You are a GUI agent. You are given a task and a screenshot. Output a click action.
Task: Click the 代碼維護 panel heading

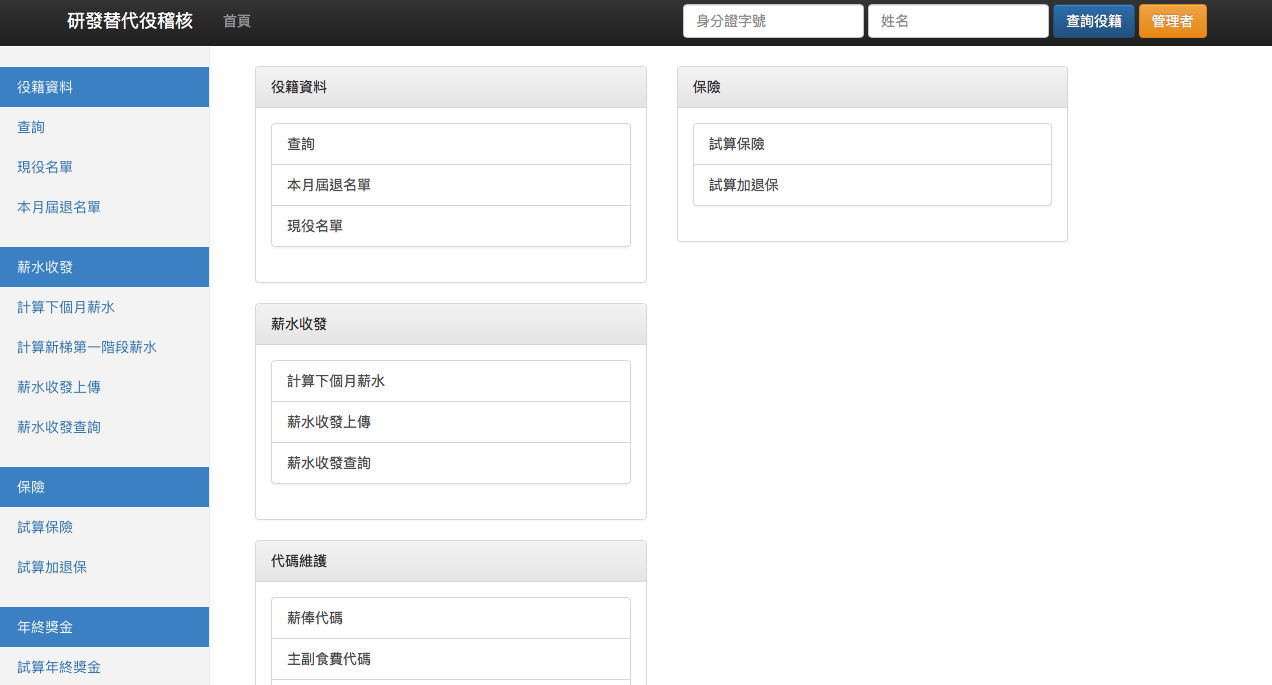point(451,561)
